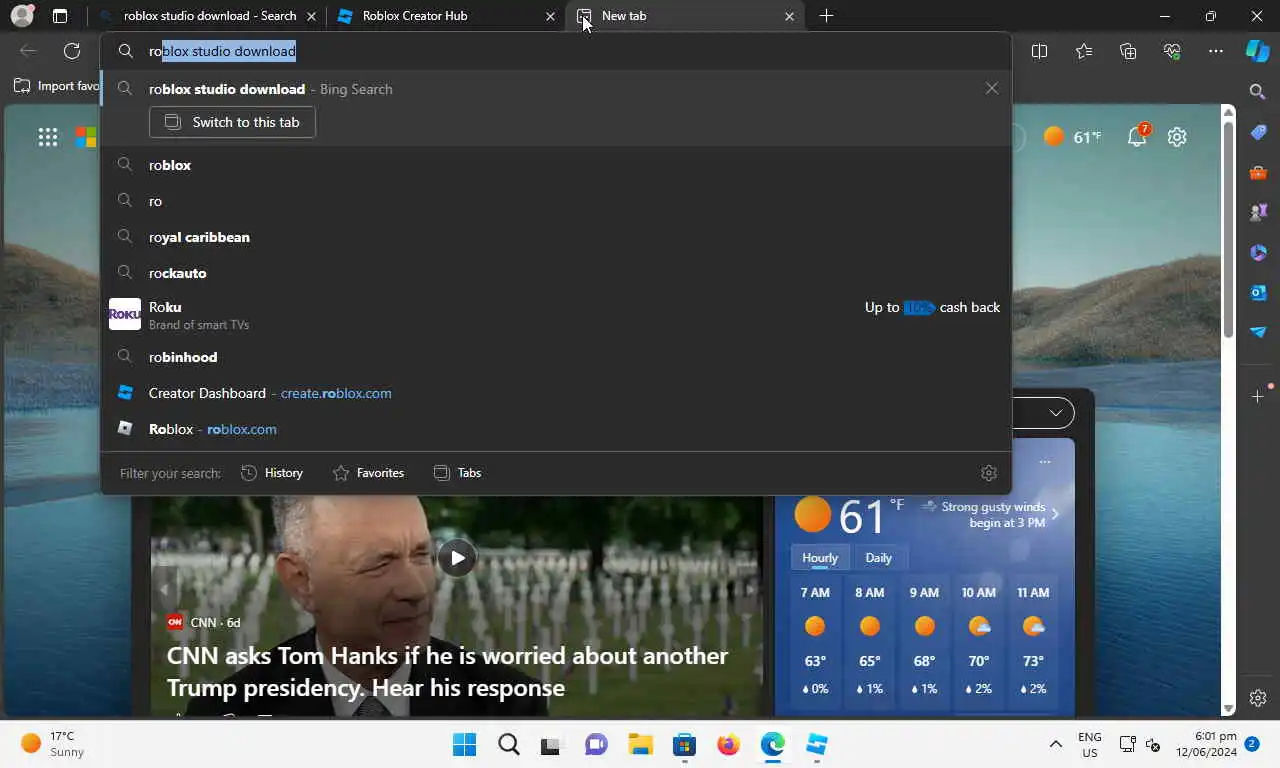Open Roblox Studio from the taskbar

817,745
